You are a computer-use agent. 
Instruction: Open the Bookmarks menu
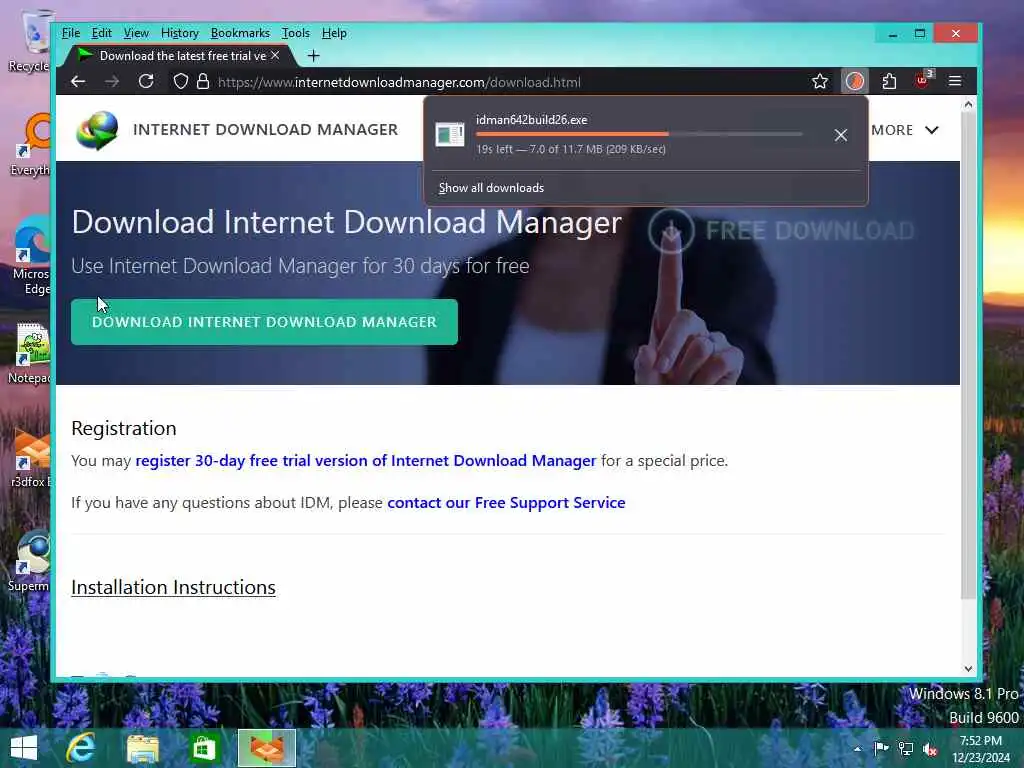click(x=240, y=33)
